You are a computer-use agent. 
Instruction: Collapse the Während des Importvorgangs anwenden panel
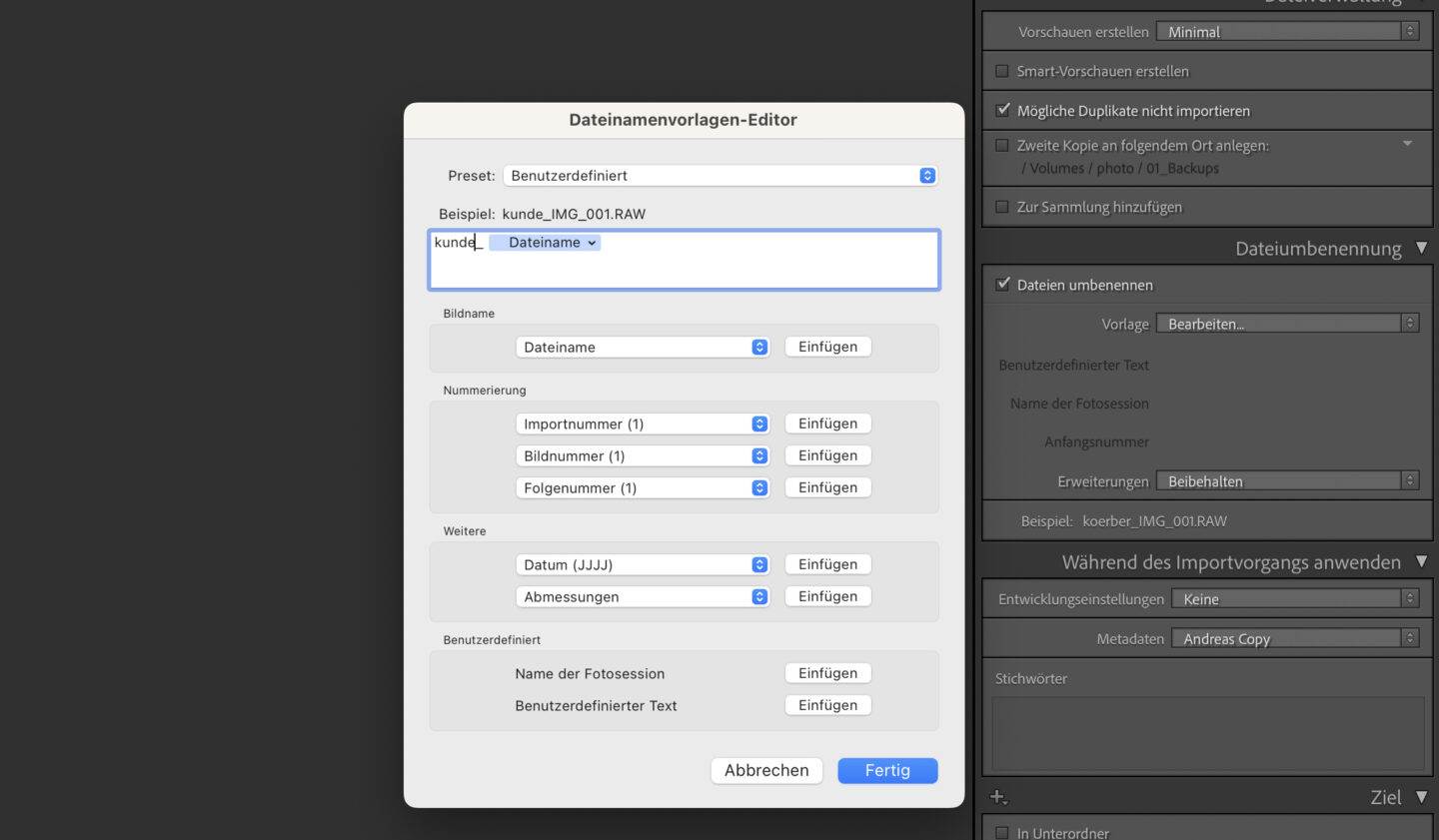[x=1422, y=561]
